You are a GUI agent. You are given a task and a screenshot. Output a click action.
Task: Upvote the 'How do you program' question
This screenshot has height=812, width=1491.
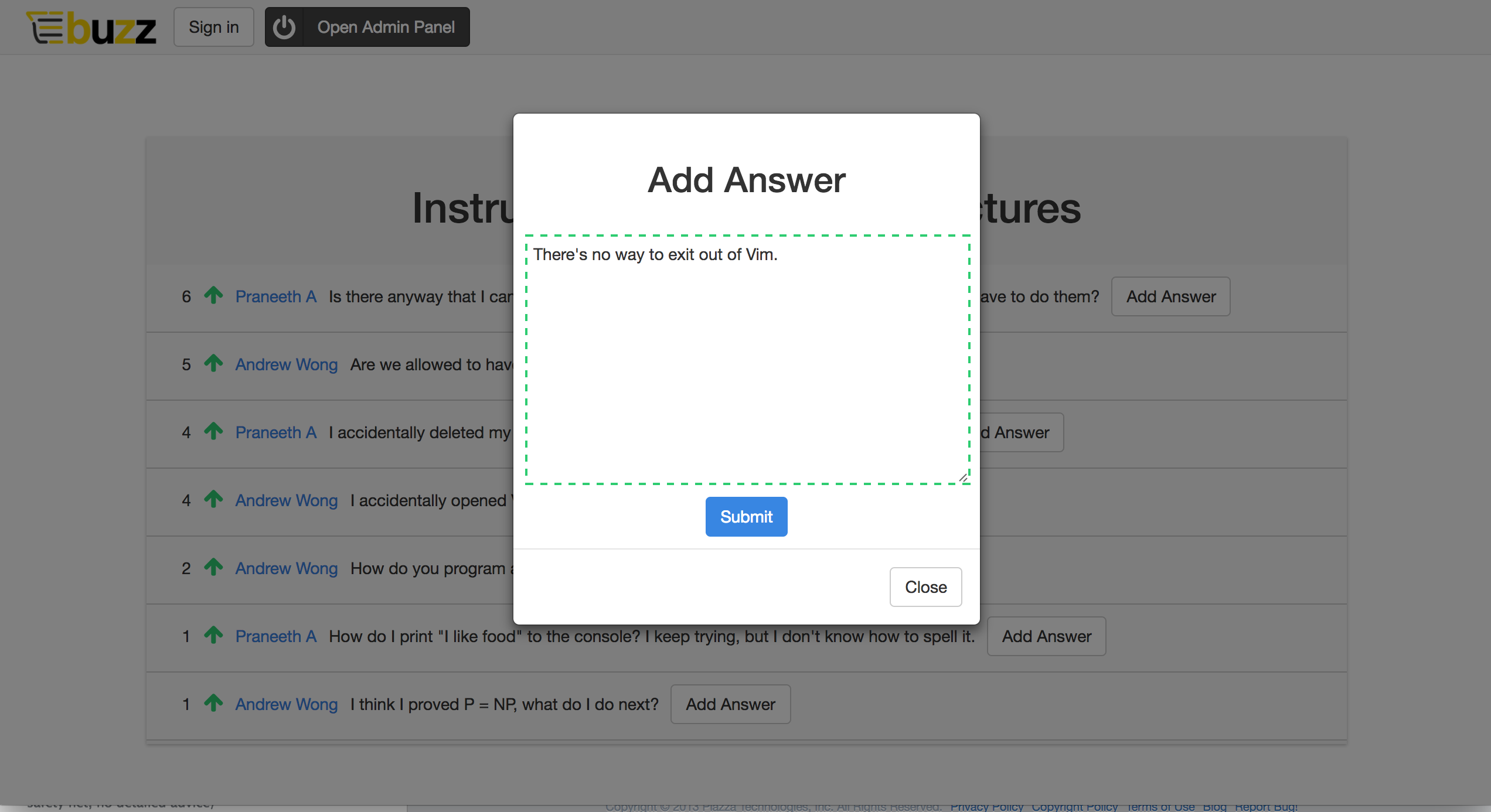[213, 567]
